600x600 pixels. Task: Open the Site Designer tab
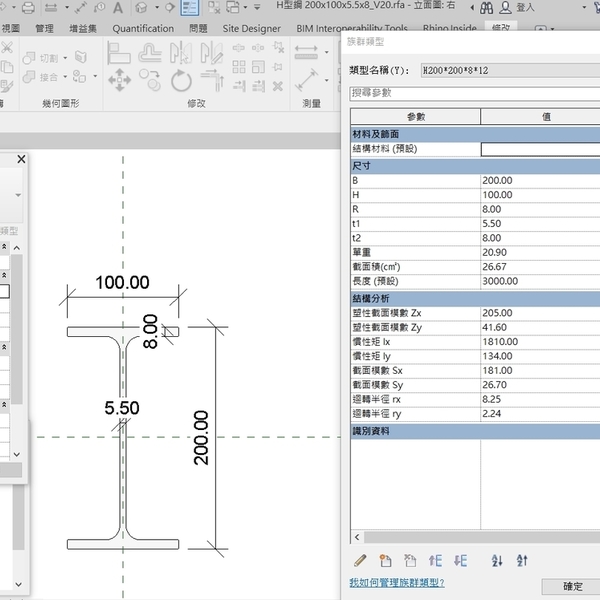click(x=251, y=29)
